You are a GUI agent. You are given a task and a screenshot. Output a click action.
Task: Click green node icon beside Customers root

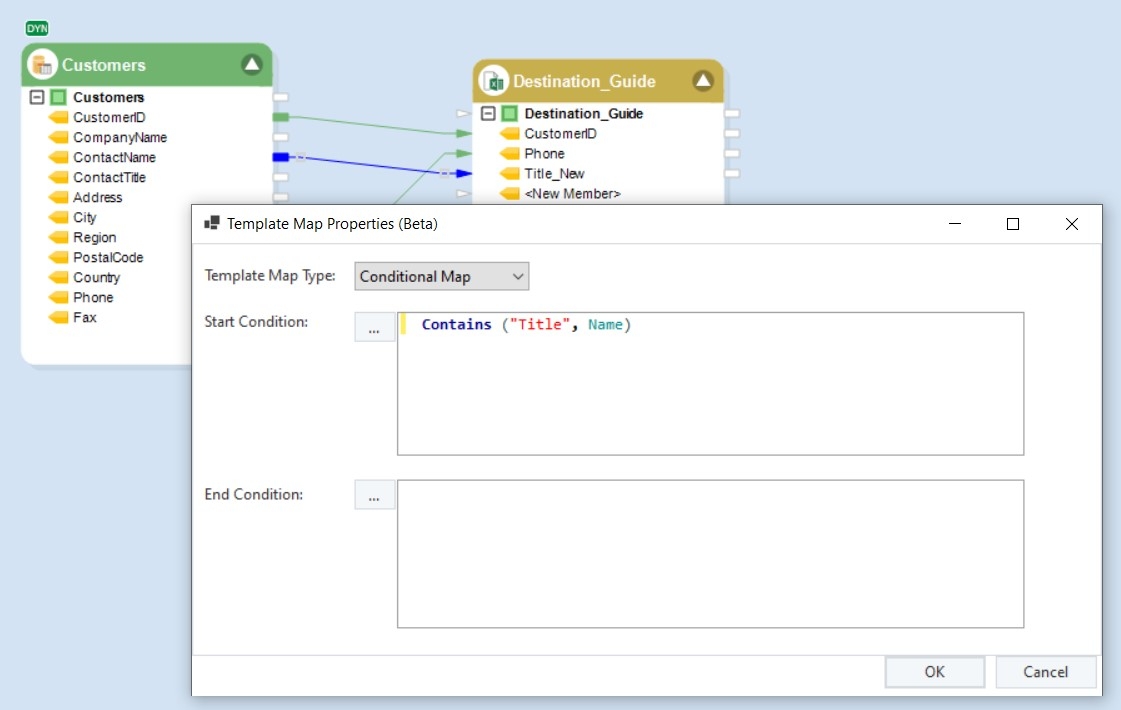[x=58, y=97]
